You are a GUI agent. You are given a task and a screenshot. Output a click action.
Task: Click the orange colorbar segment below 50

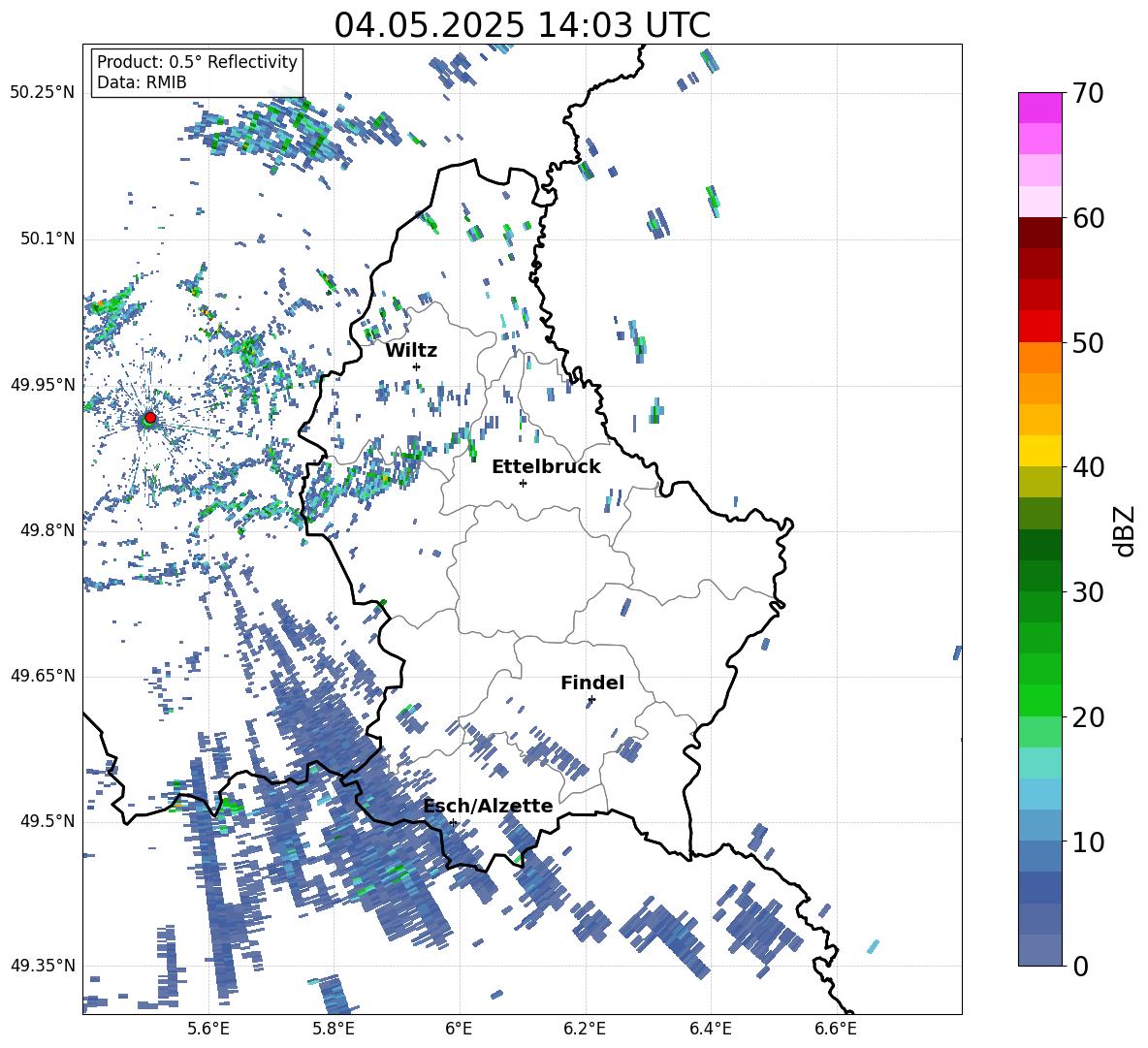coord(1039,357)
